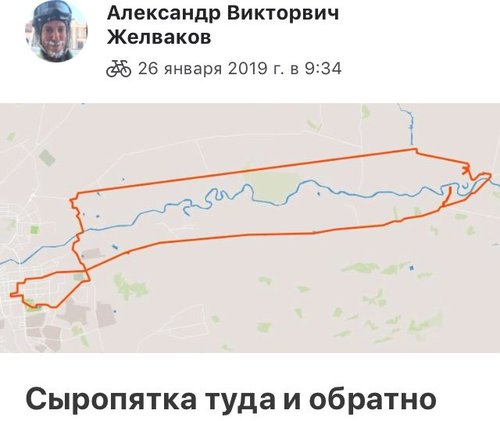
Task: Click the route's sharp easternmost tip
Action: pos(490,175)
